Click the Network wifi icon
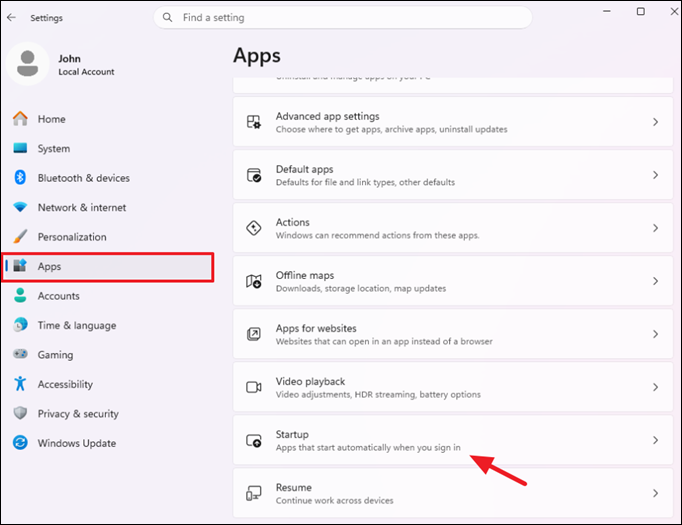Viewport: 682px width, 525px height. coord(20,207)
